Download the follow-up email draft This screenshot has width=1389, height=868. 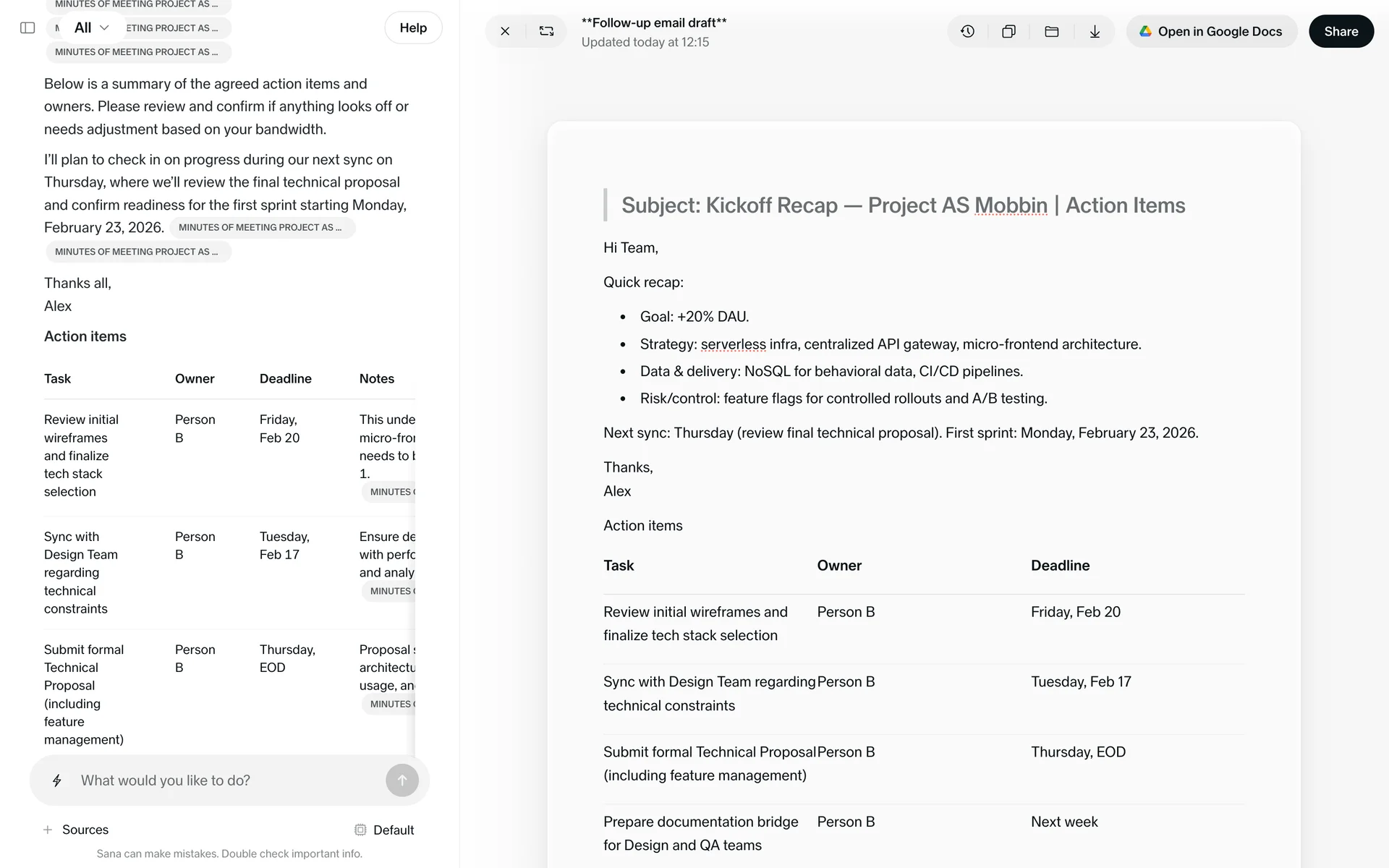1095,31
